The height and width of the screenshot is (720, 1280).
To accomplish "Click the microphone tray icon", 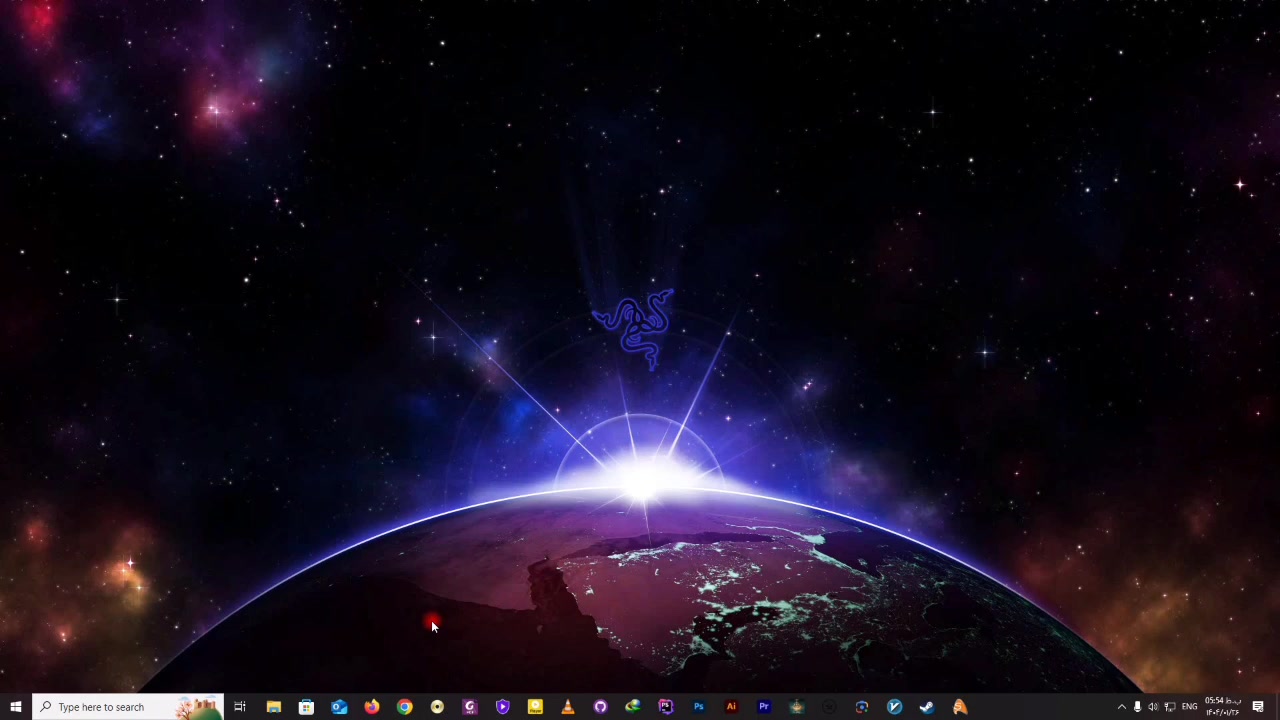I will 1137,707.
